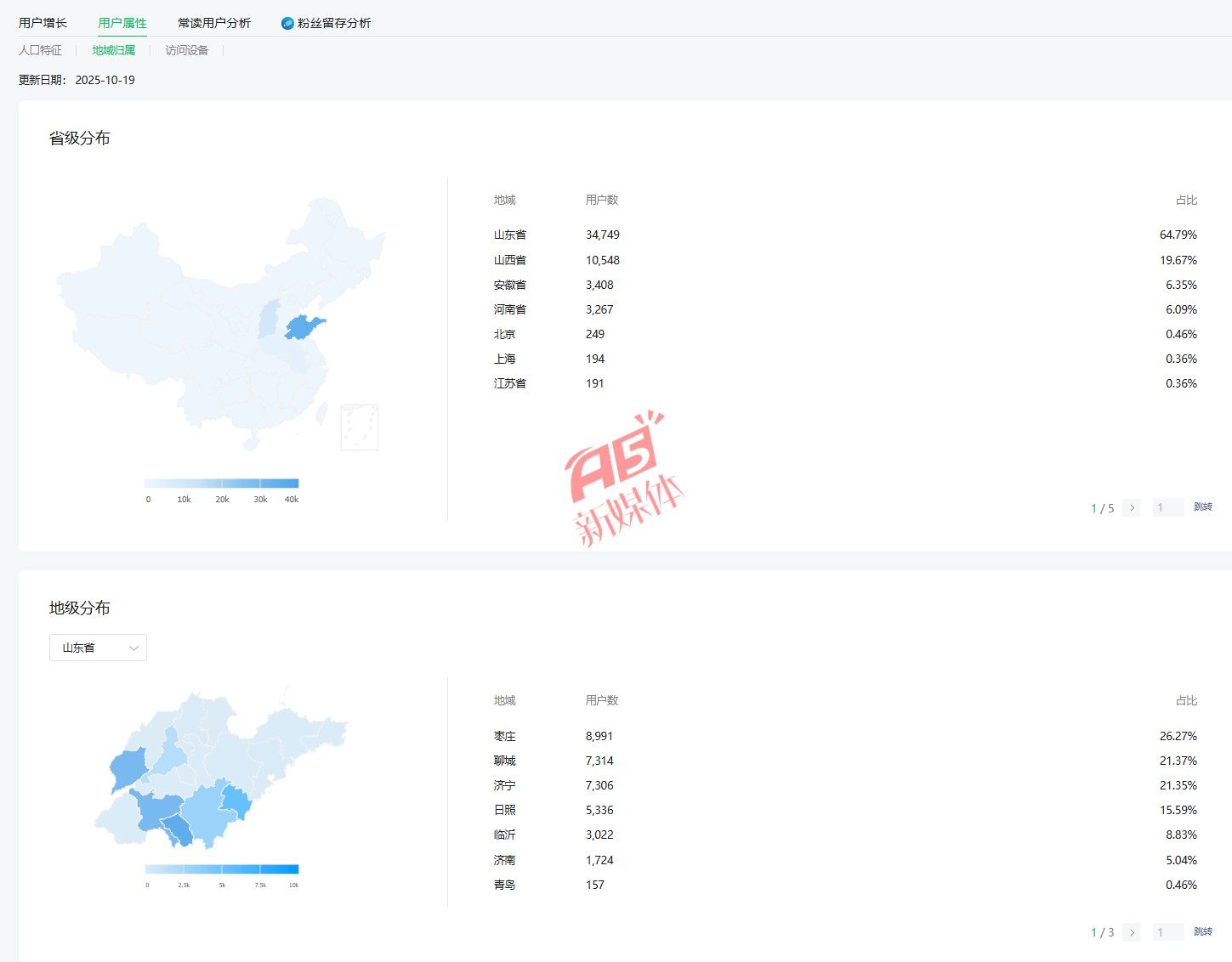Viewport: 1232px width, 962px height.
Task: Click the city map color legend bar
Action: pyautogui.click(x=221, y=869)
